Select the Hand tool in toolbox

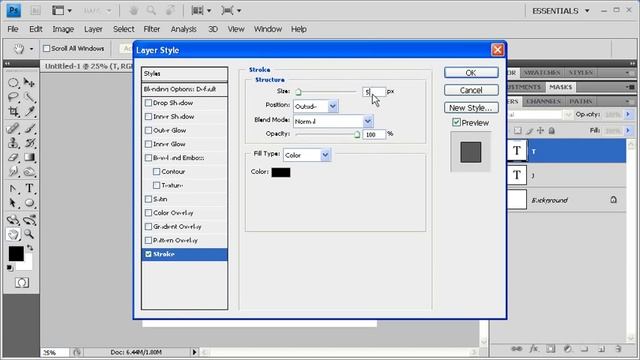[x=13, y=234]
